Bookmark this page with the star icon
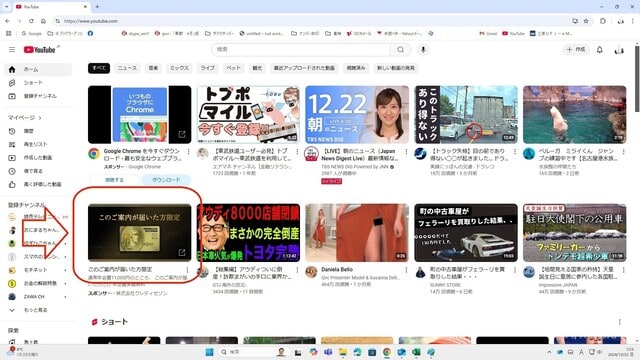The image size is (640, 360). (586, 21)
